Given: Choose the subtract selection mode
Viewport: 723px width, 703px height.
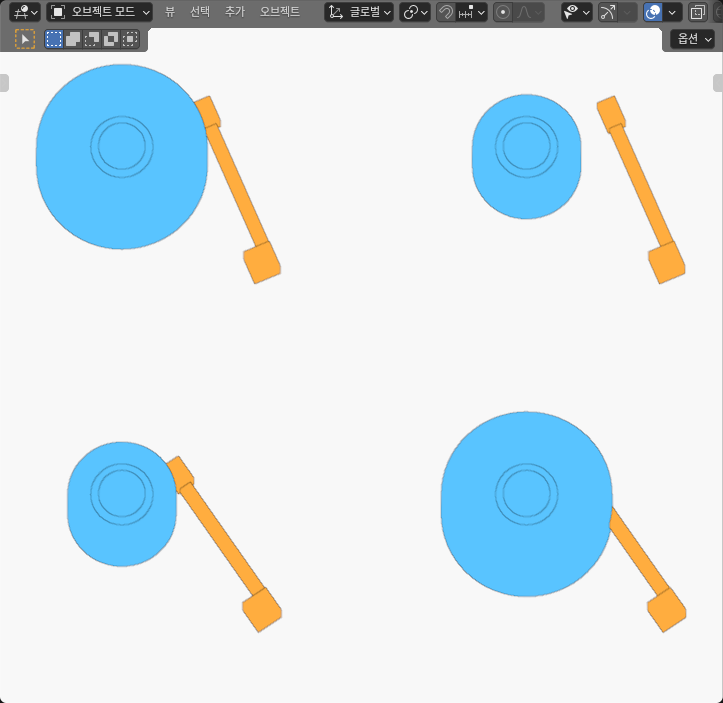Looking at the screenshot, I should pos(92,39).
